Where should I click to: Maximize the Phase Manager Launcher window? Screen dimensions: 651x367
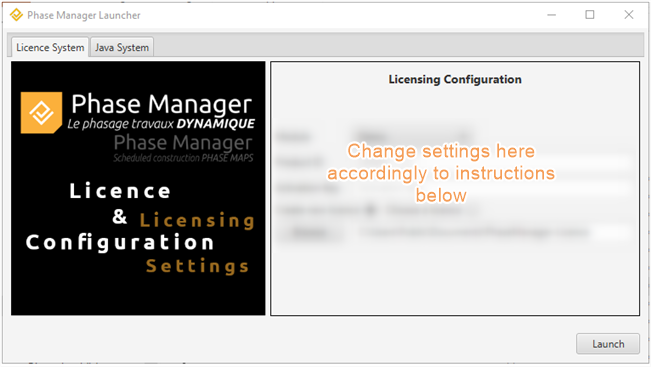[x=590, y=15]
